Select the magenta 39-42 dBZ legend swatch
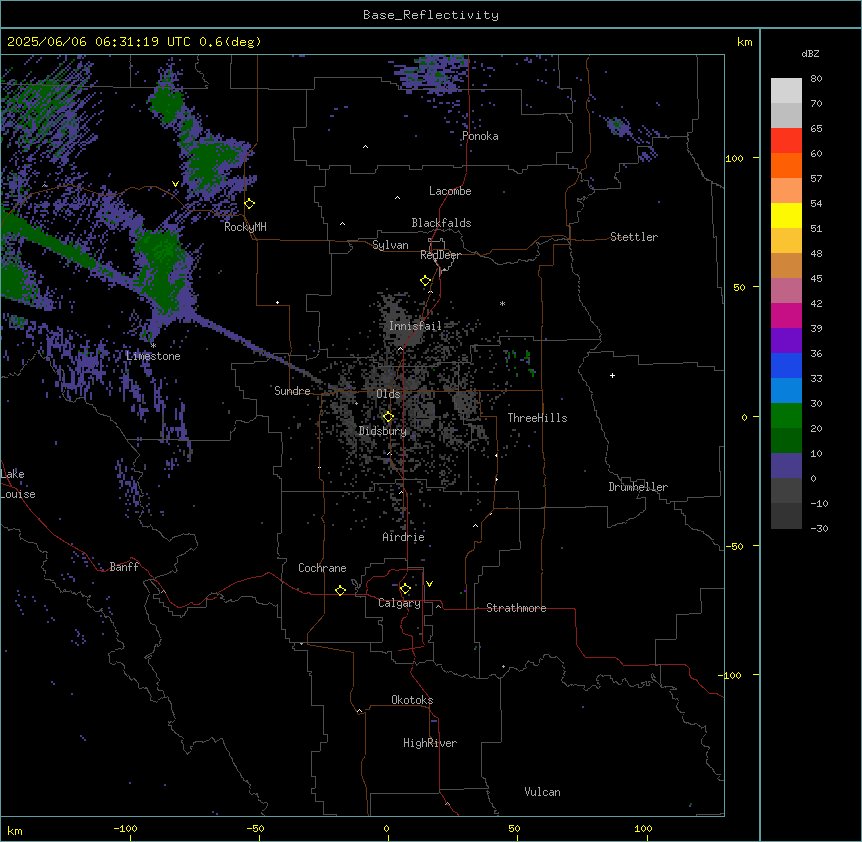The image size is (862, 842). coord(786,315)
